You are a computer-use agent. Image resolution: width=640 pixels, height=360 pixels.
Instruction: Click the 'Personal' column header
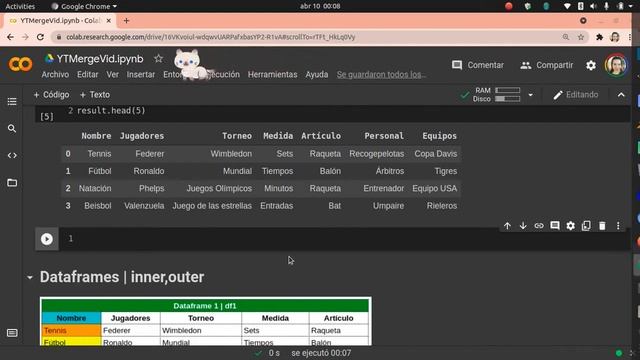384,136
